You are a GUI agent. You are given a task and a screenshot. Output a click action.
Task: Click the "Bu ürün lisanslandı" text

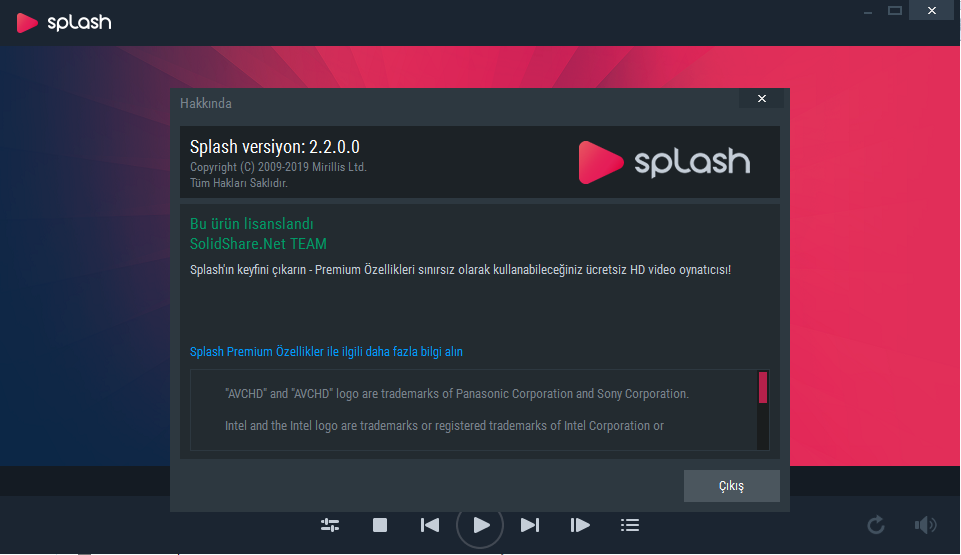[251, 224]
